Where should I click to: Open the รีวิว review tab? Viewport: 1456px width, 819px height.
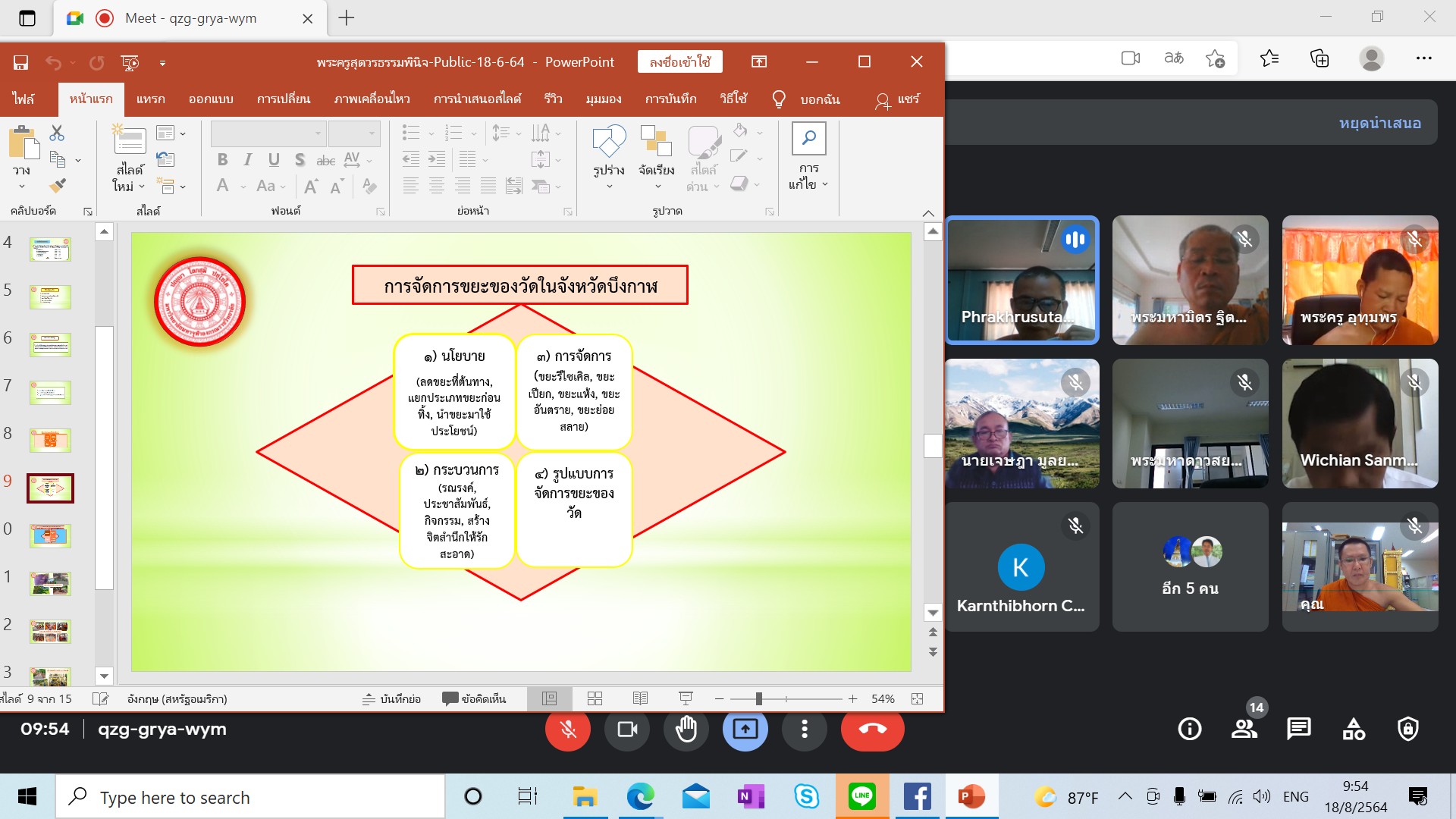pyautogui.click(x=553, y=99)
